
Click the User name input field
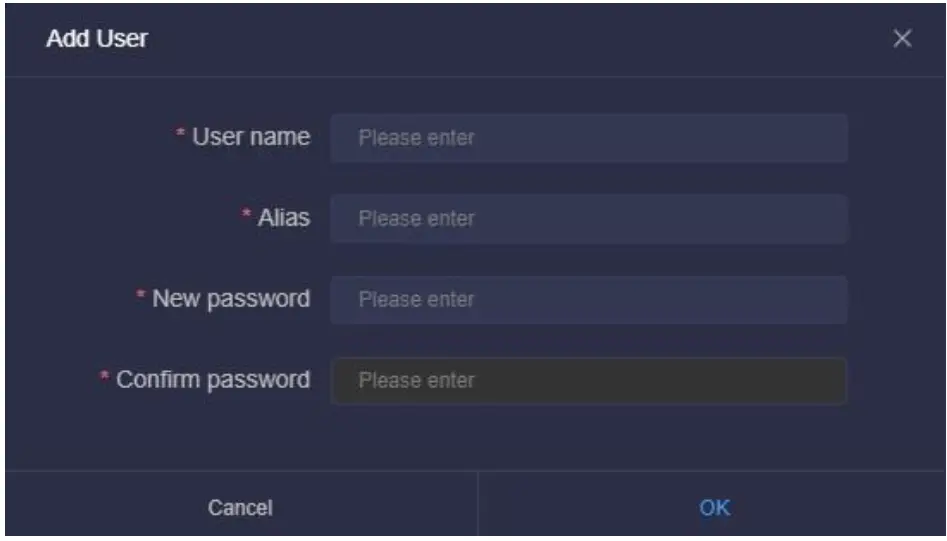click(588, 137)
